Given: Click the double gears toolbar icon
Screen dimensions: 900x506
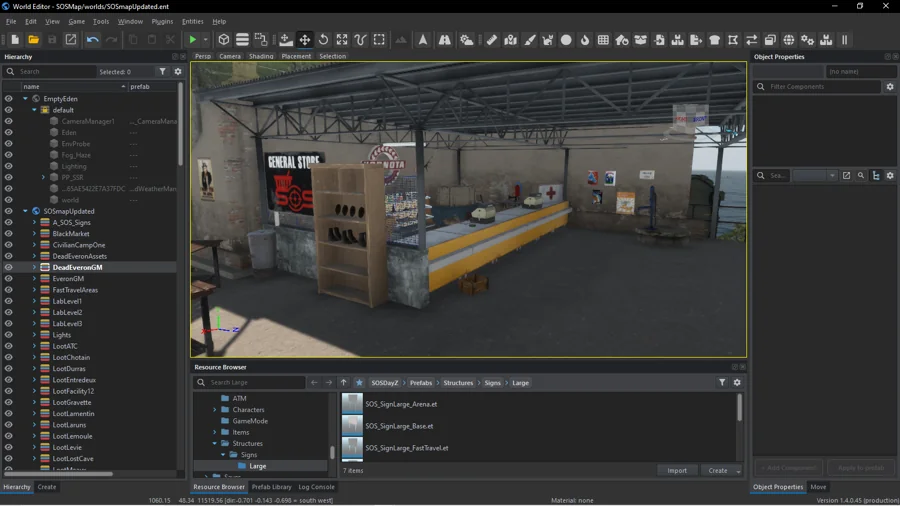Looking at the screenshot, I should (x=808, y=40).
